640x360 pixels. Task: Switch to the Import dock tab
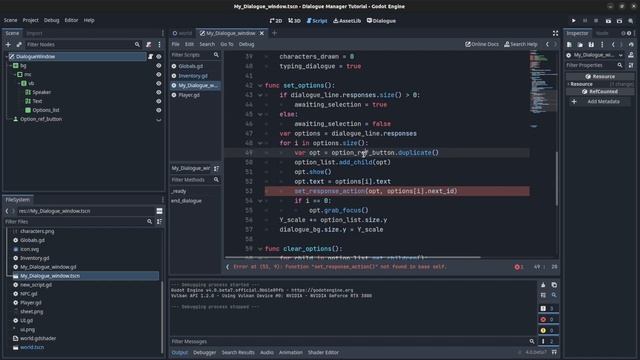pos(34,33)
